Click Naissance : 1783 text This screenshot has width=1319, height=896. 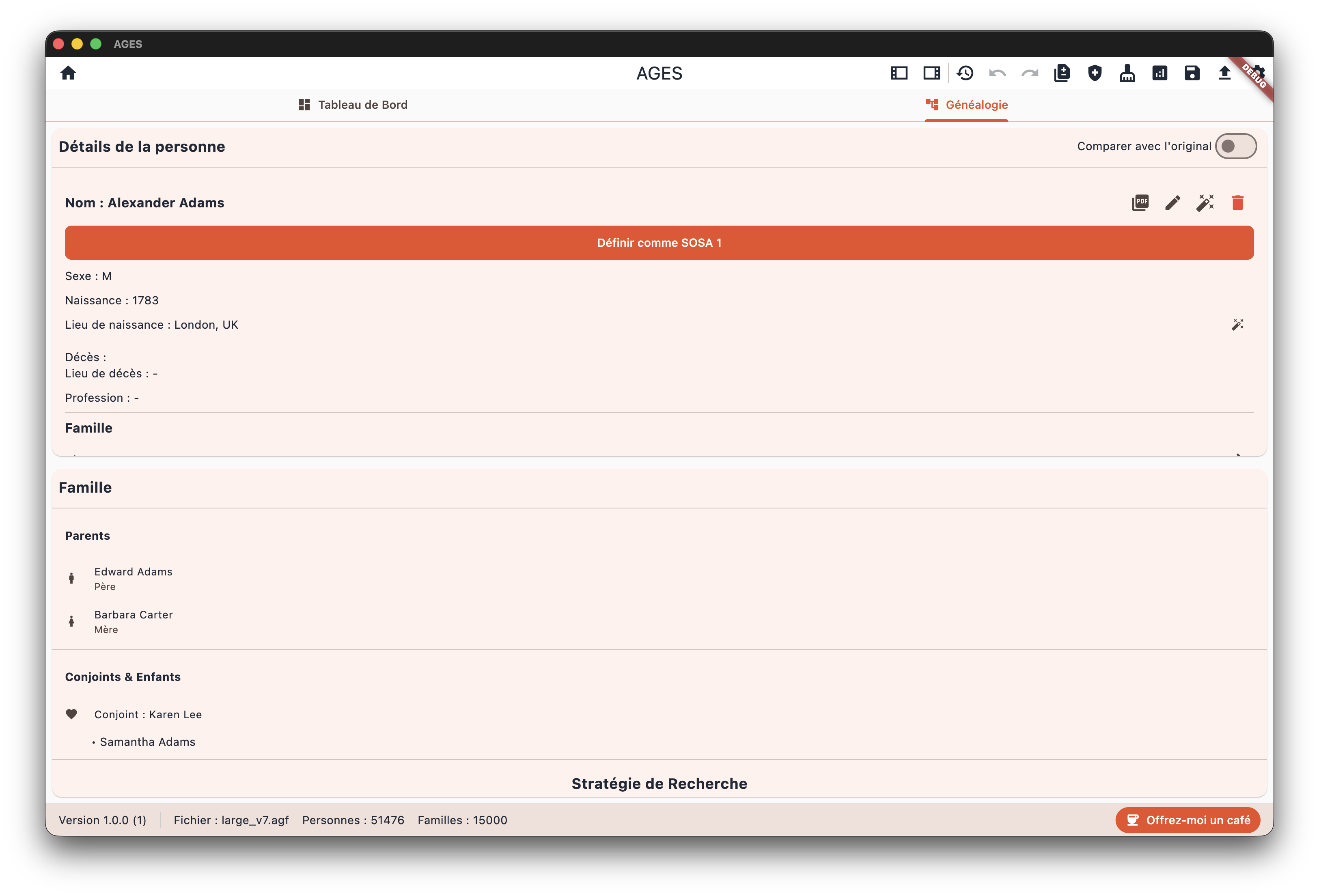(112, 300)
